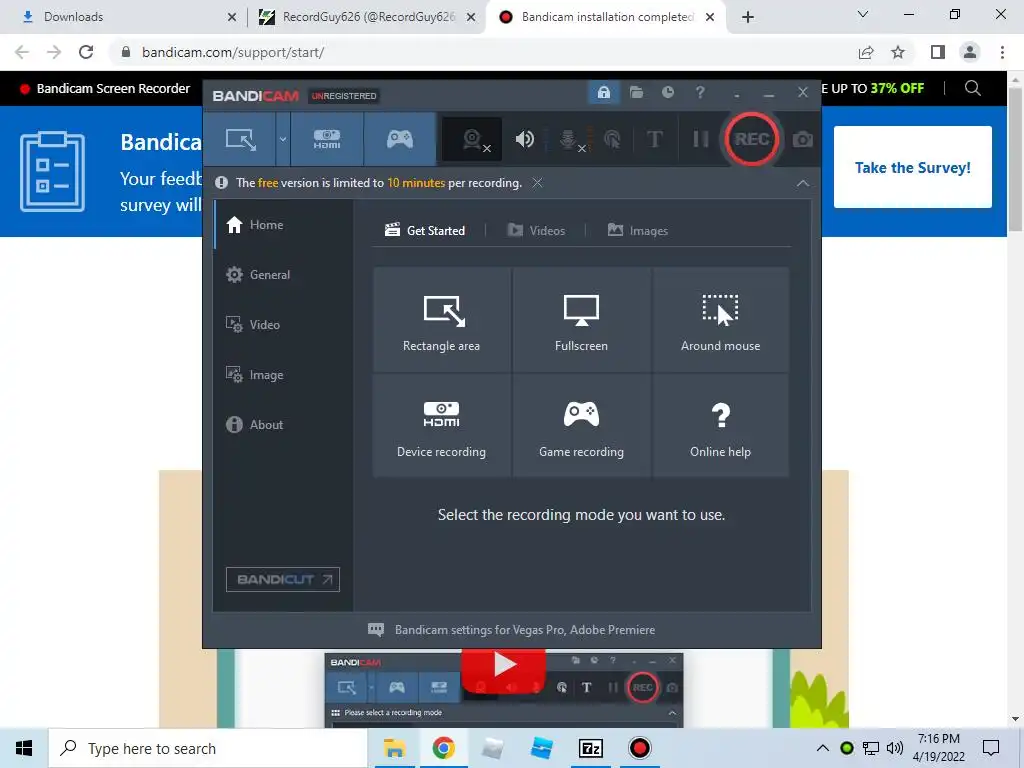
Task: Choose the Fullscreen recording tile
Action: click(x=581, y=319)
